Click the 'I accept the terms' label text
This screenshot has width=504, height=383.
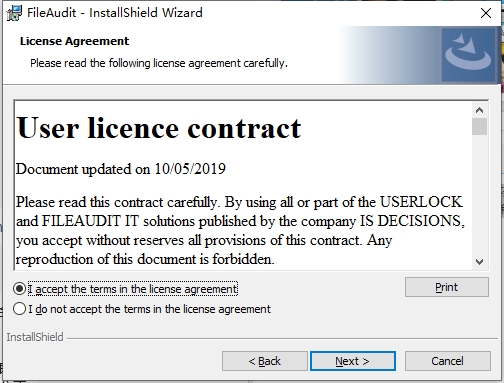[133, 289]
